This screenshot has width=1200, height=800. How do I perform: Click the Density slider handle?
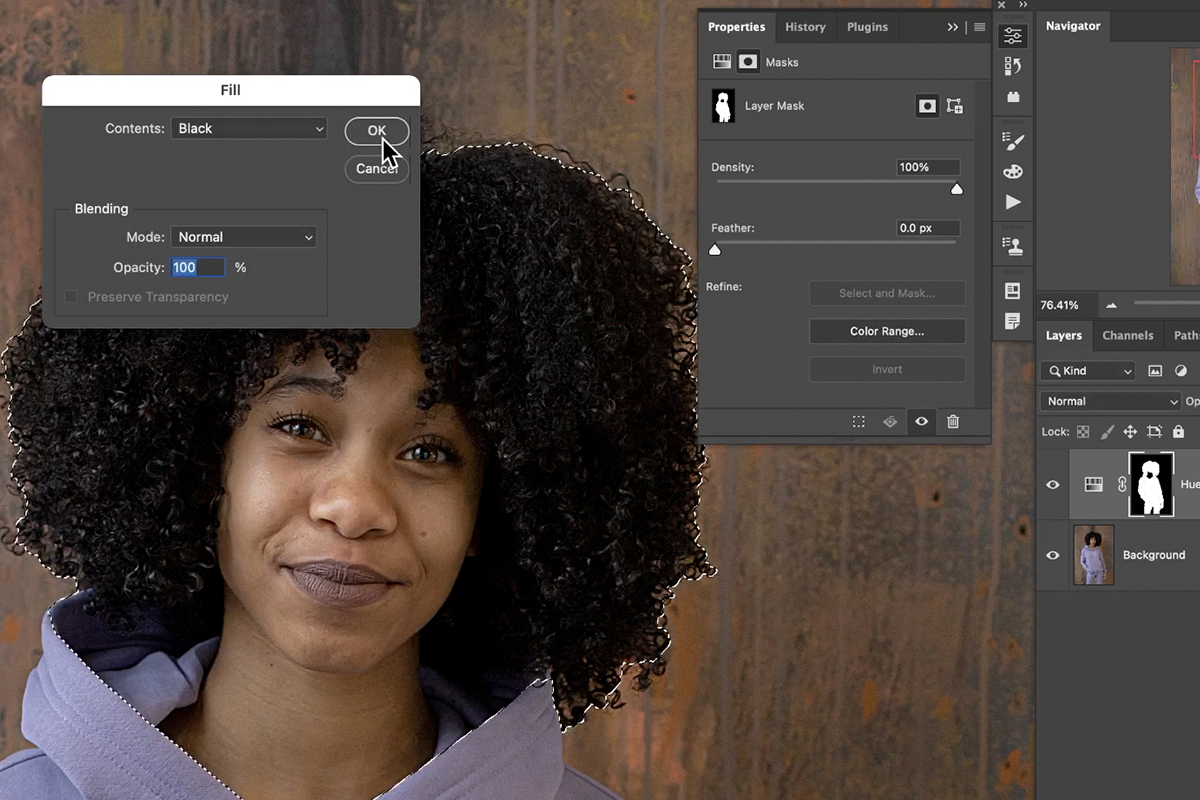(x=956, y=189)
